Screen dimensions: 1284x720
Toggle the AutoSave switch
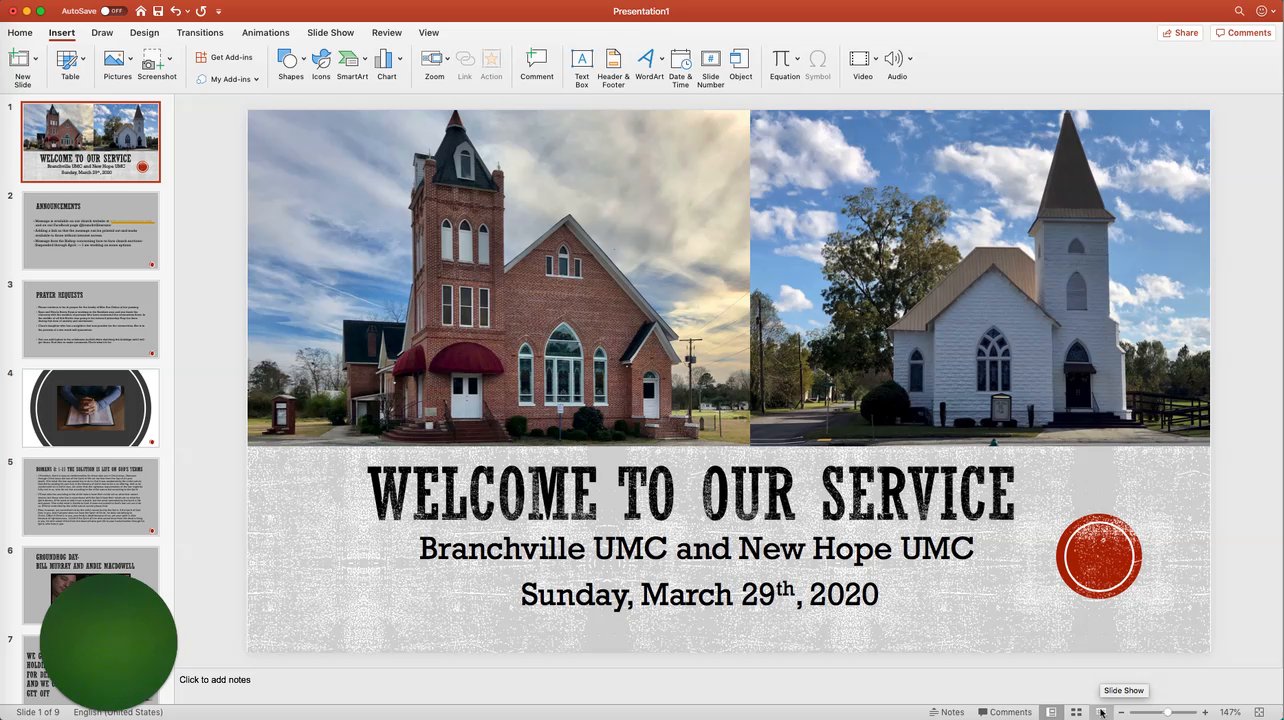click(x=112, y=11)
